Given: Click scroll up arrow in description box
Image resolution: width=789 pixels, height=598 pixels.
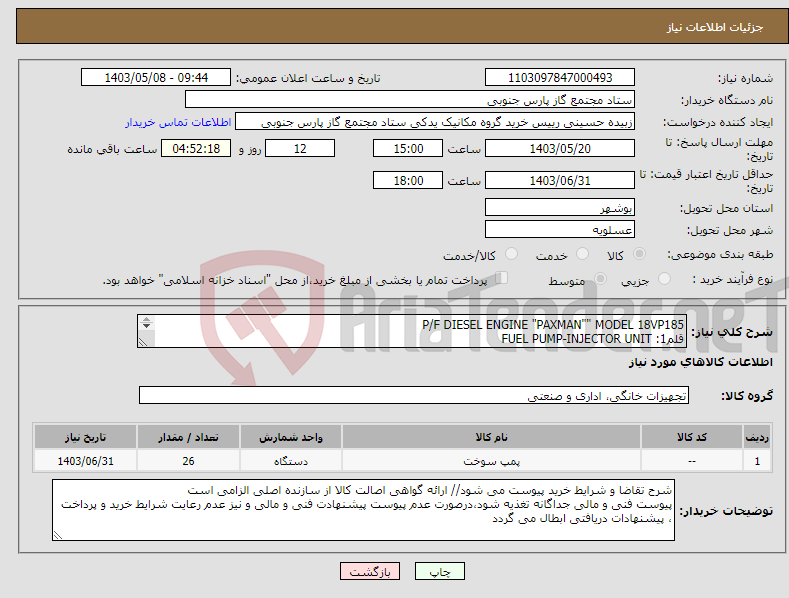Looking at the screenshot, I should [146, 320].
